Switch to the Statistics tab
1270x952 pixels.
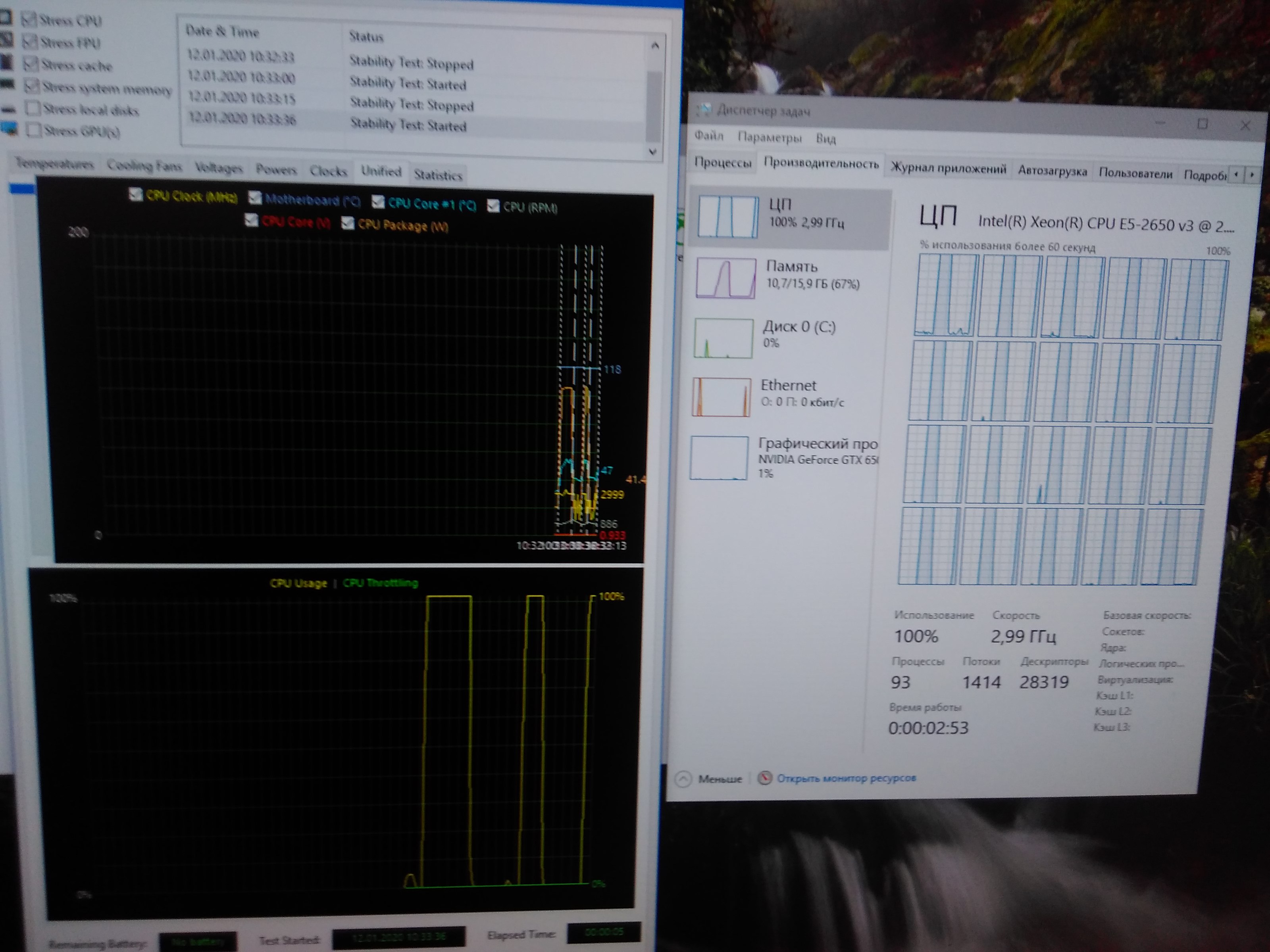click(437, 175)
